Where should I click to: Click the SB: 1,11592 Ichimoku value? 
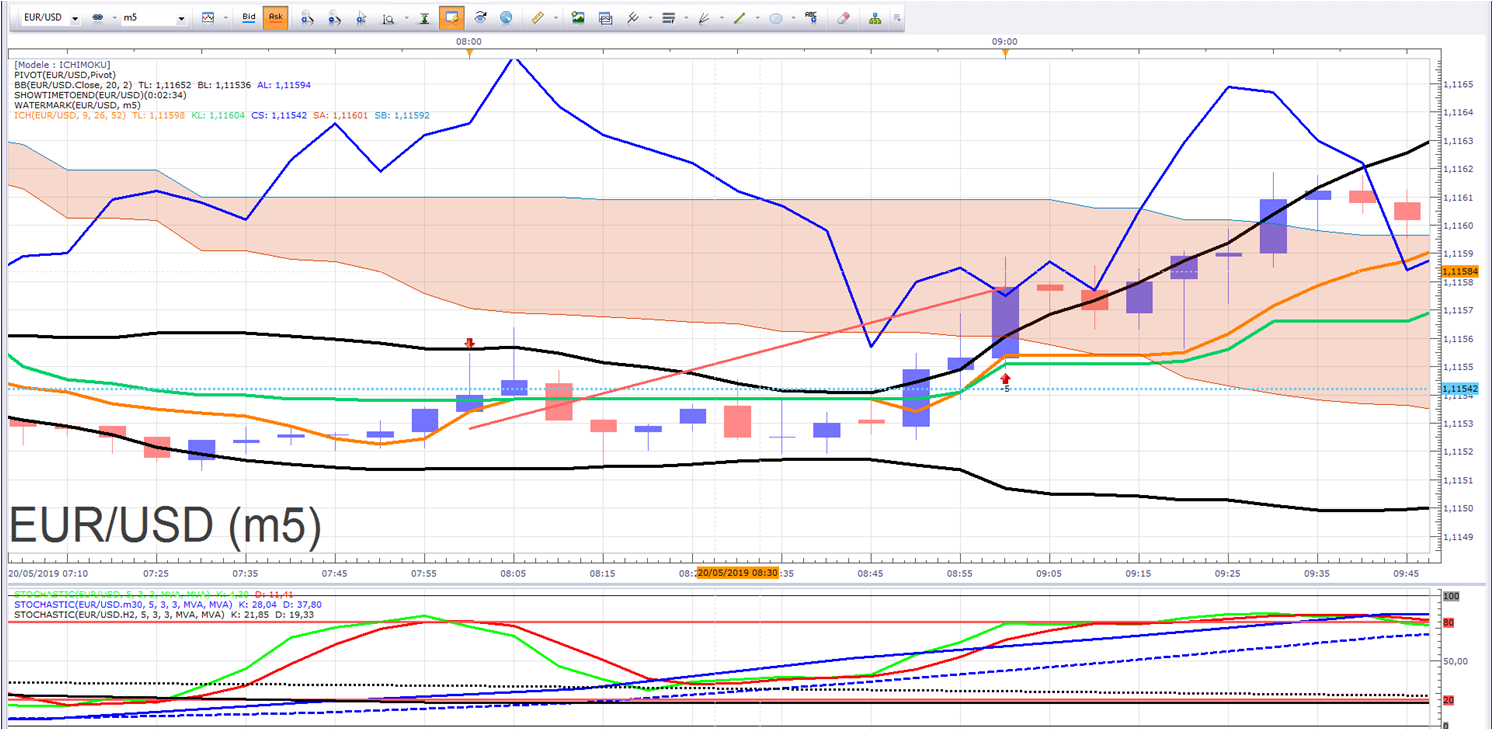[x=401, y=116]
